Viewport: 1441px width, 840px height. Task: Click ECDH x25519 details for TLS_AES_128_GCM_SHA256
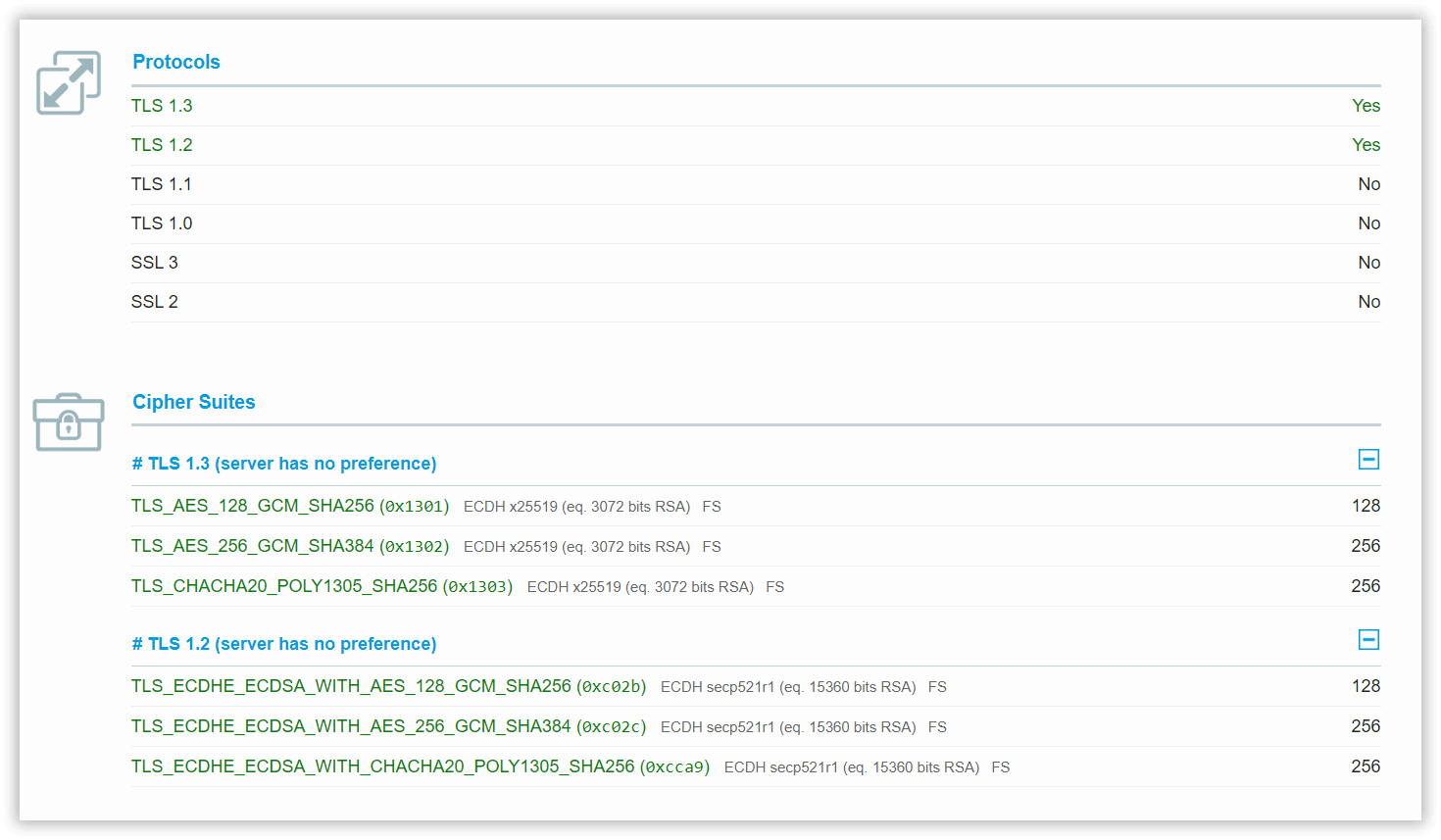click(x=576, y=507)
